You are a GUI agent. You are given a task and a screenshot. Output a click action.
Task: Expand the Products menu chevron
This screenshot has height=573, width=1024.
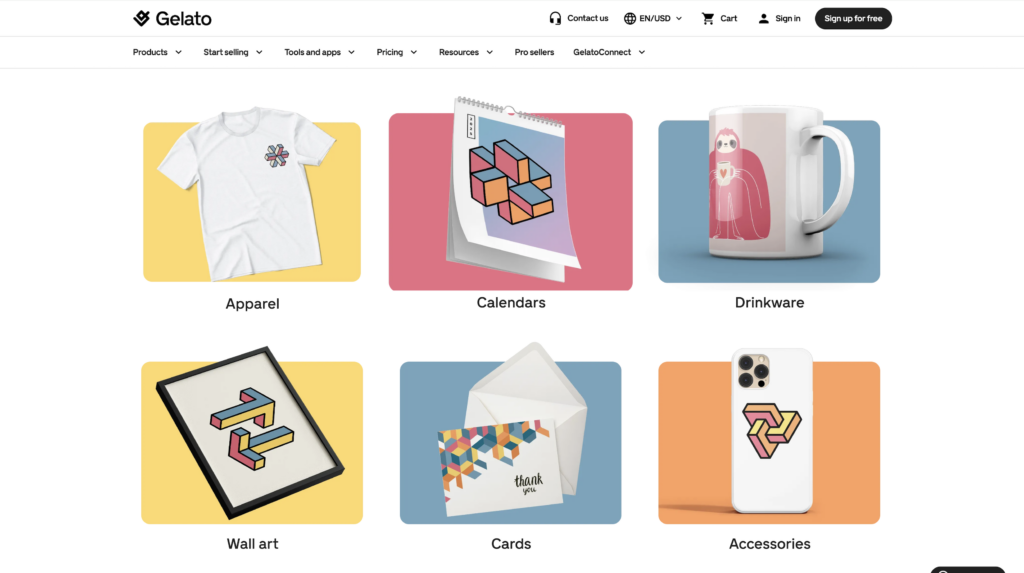(x=178, y=52)
